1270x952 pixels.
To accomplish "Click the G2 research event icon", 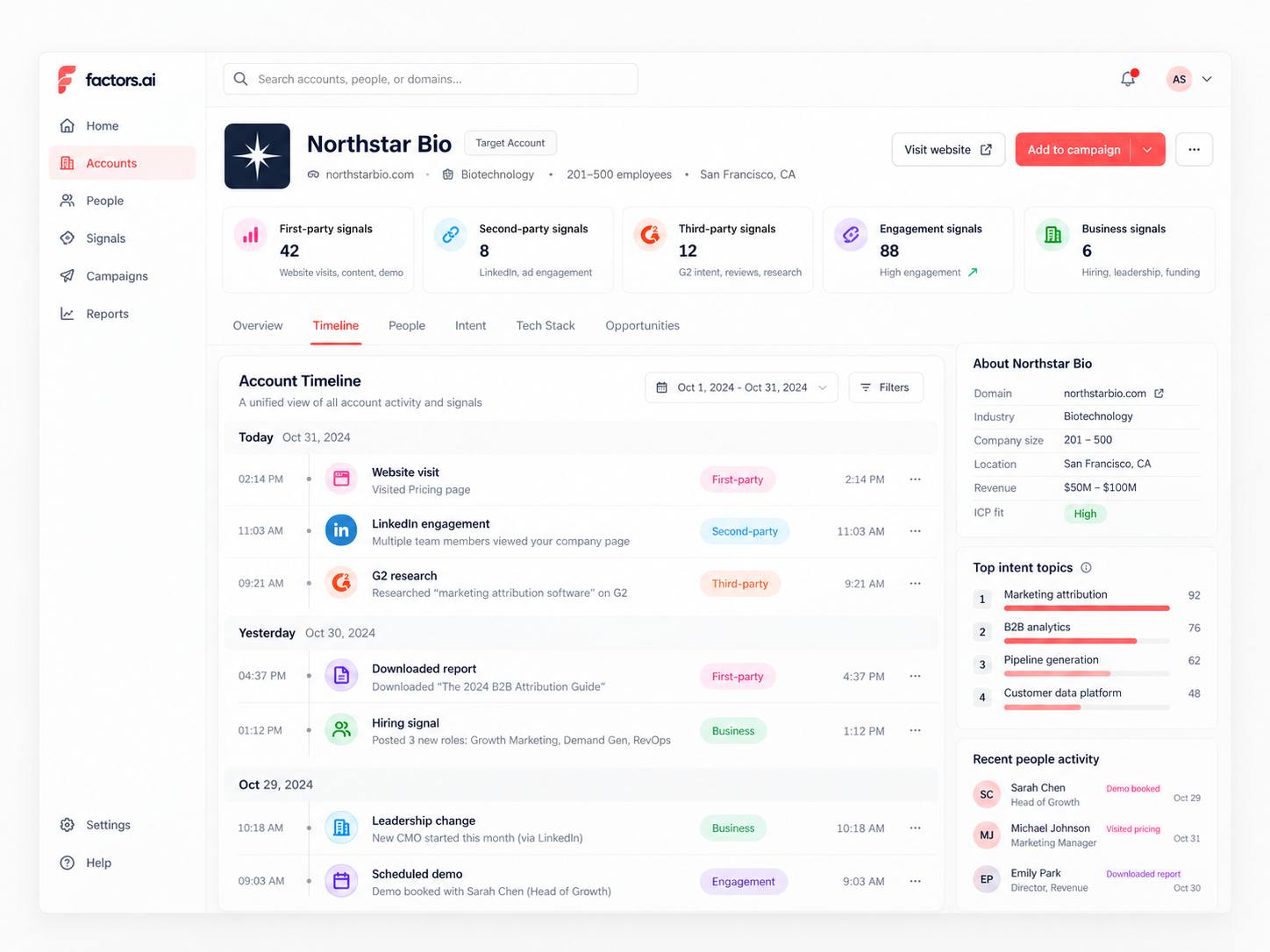I will [341, 583].
